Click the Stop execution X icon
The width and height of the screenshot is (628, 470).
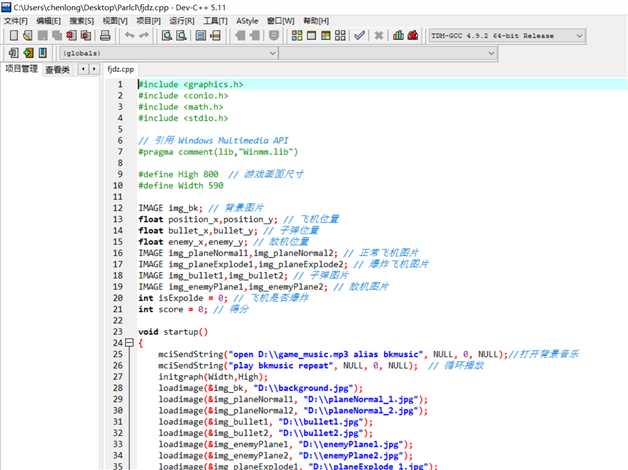[x=378, y=36]
